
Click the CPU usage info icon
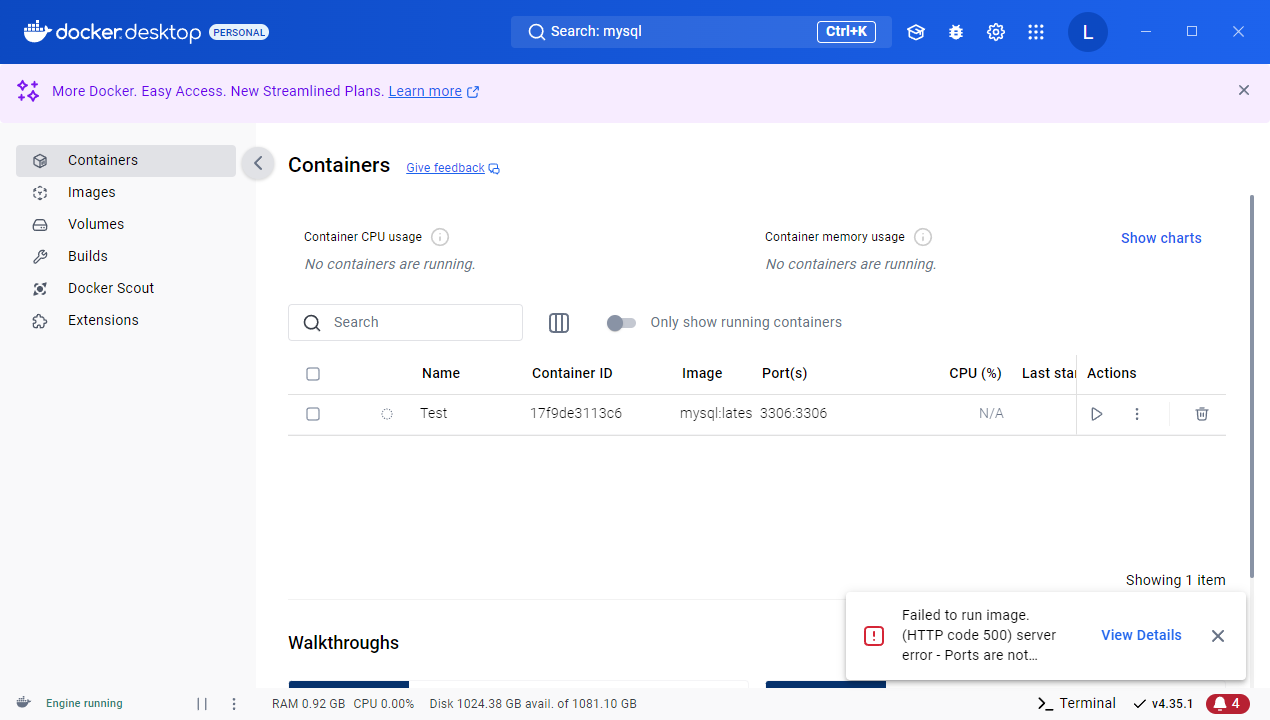[x=440, y=238]
